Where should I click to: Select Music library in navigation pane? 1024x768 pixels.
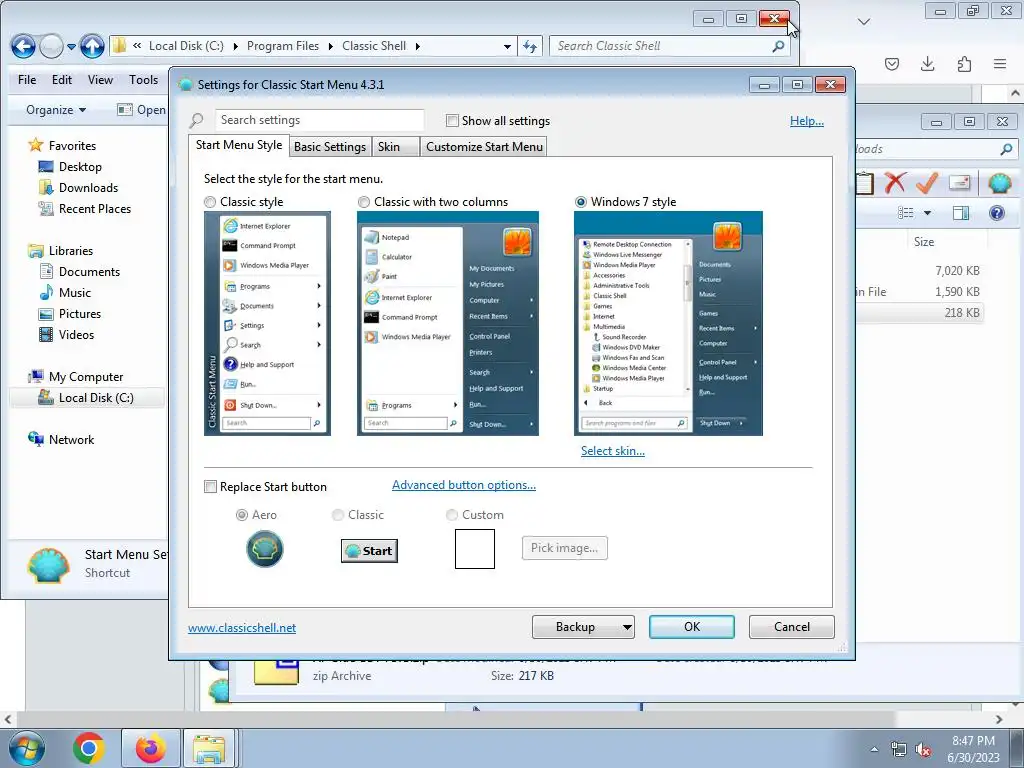click(x=74, y=293)
